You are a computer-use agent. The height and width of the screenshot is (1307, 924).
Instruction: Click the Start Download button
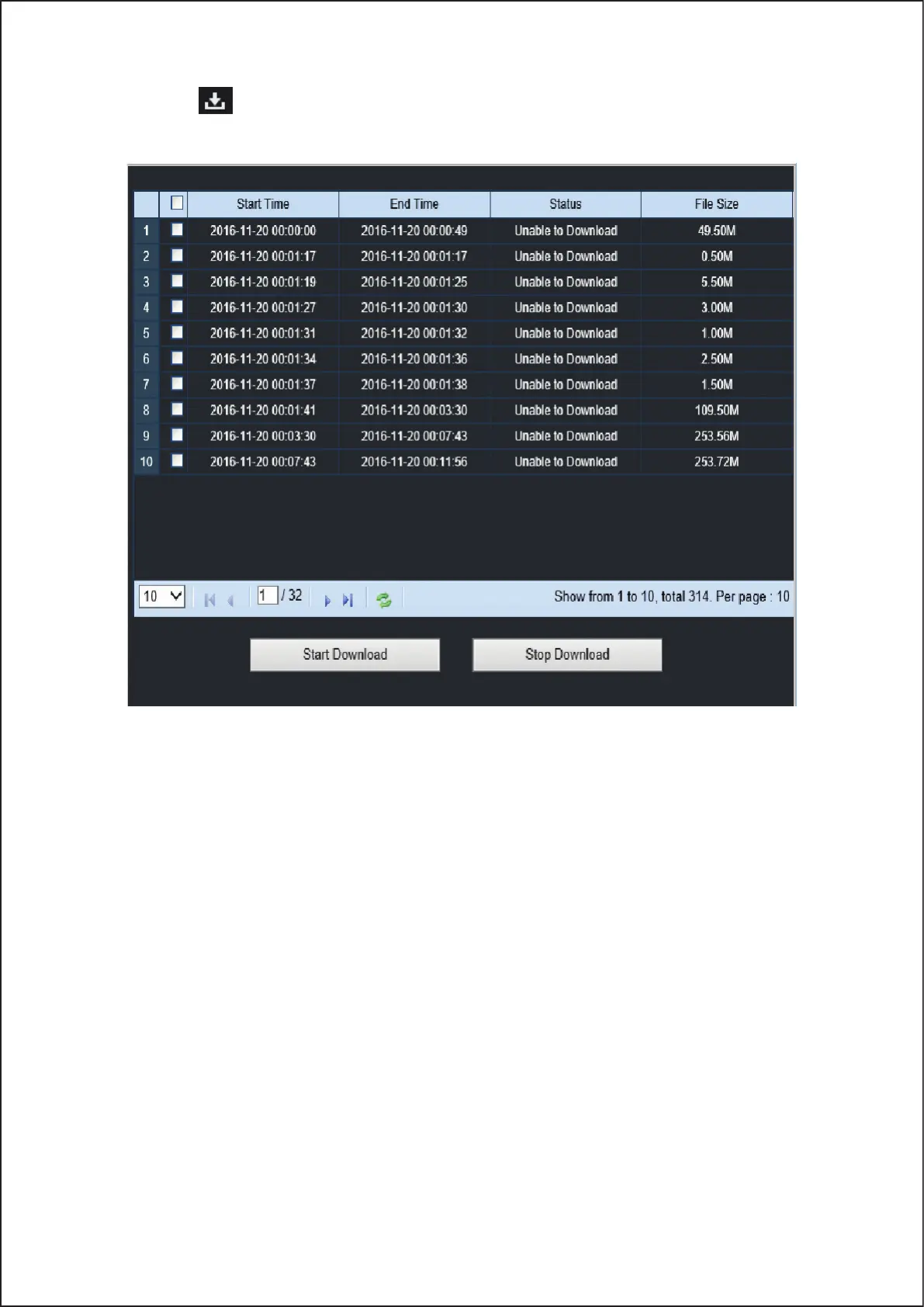344,654
